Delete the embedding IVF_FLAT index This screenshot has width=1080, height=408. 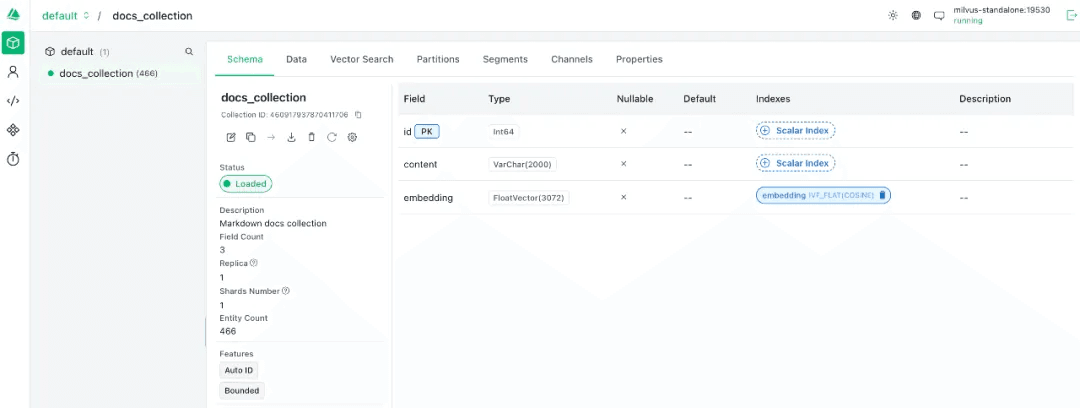coord(882,196)
